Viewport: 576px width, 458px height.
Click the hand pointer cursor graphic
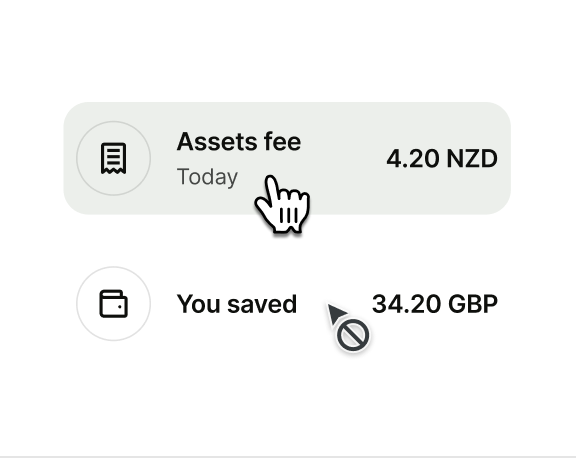click(x=283, y=204)
